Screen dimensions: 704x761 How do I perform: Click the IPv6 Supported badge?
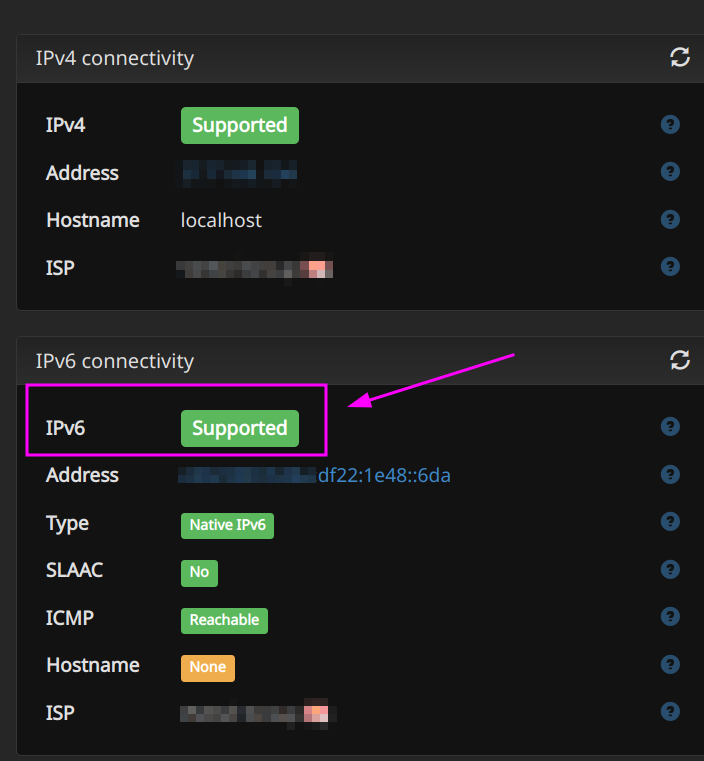(x=240, y=428)
